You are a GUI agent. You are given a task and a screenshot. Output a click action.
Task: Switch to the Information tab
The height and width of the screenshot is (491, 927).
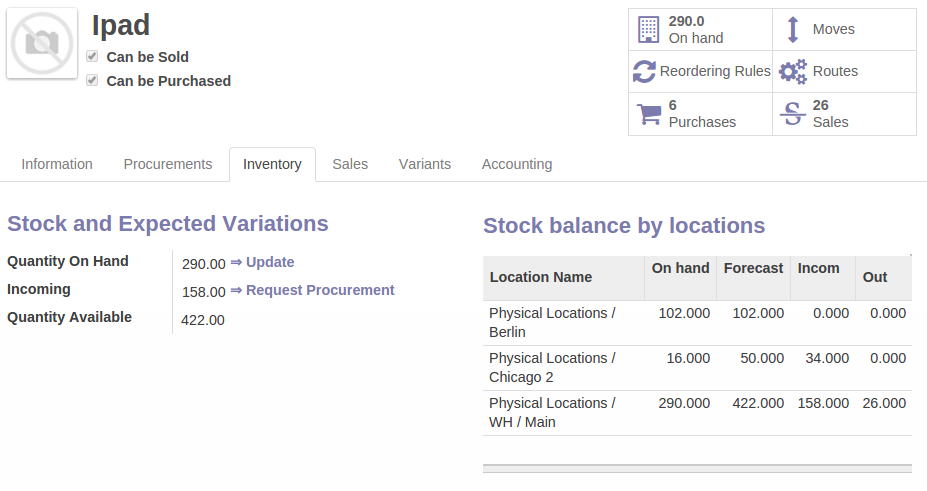click(57, 164)
